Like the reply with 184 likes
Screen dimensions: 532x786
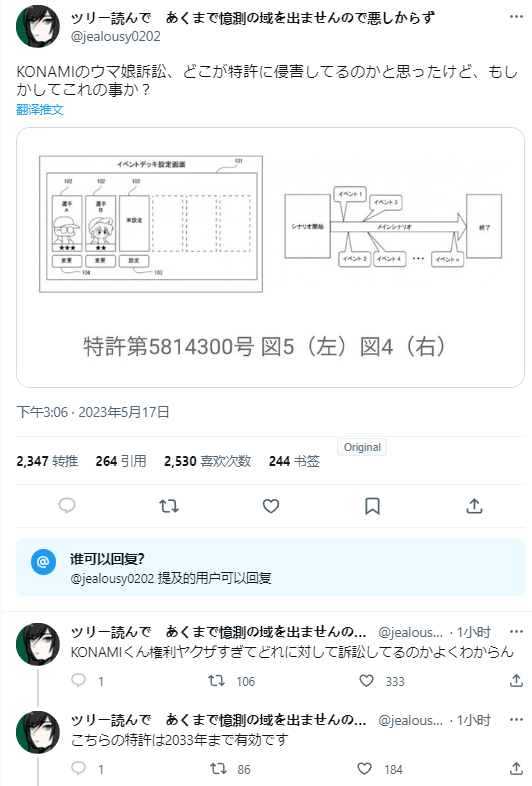pyautogui.click(x=365, y=768)
